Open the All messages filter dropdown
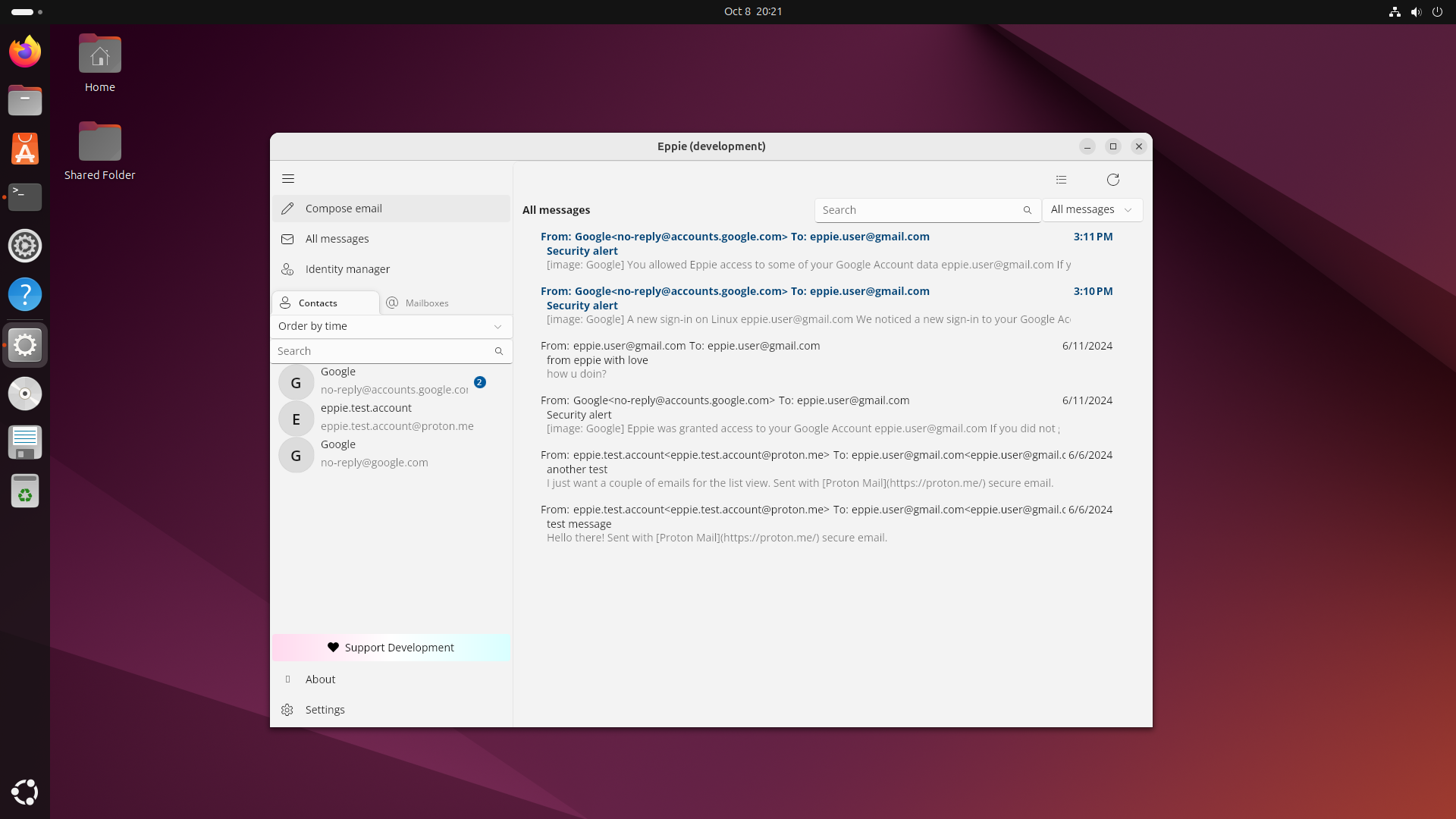Screen dimensions: 1456x819 tap(1092, 209)
